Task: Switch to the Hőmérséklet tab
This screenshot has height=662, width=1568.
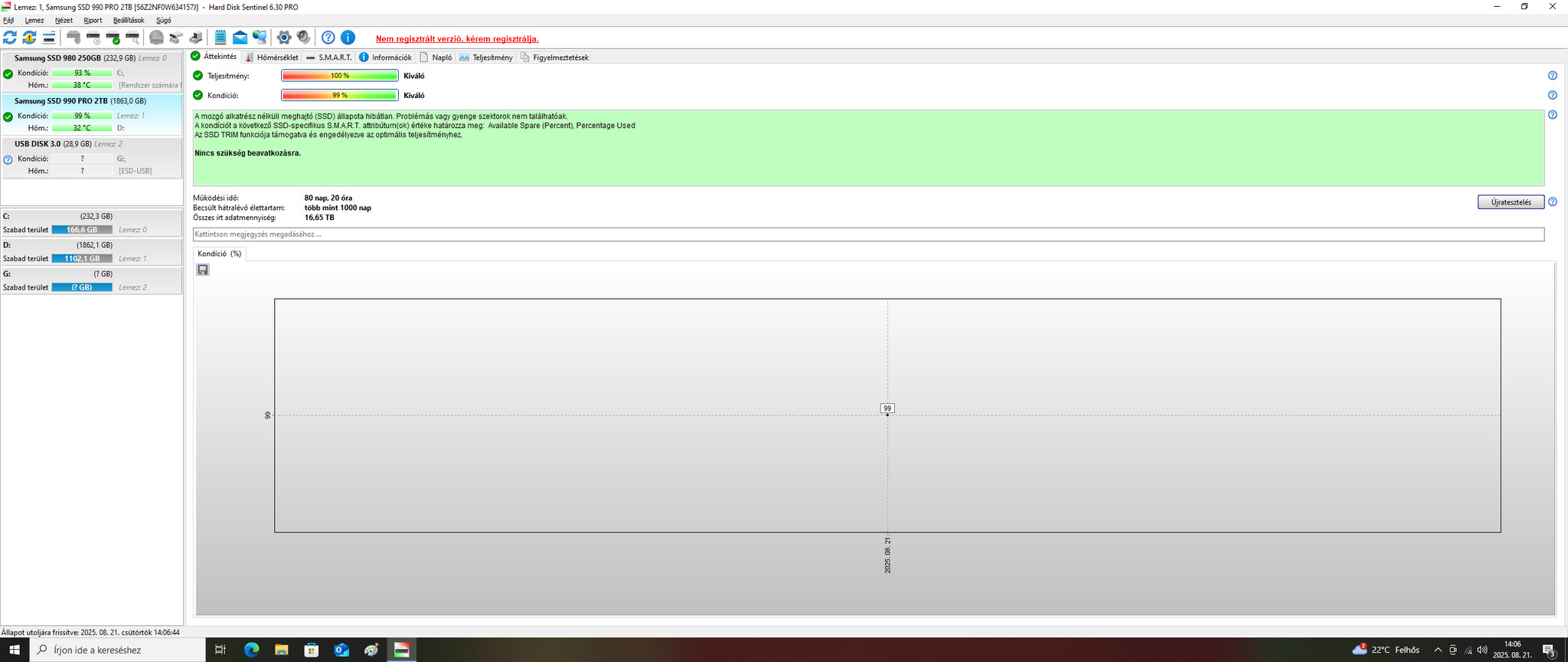Action: tap(272, 57)
